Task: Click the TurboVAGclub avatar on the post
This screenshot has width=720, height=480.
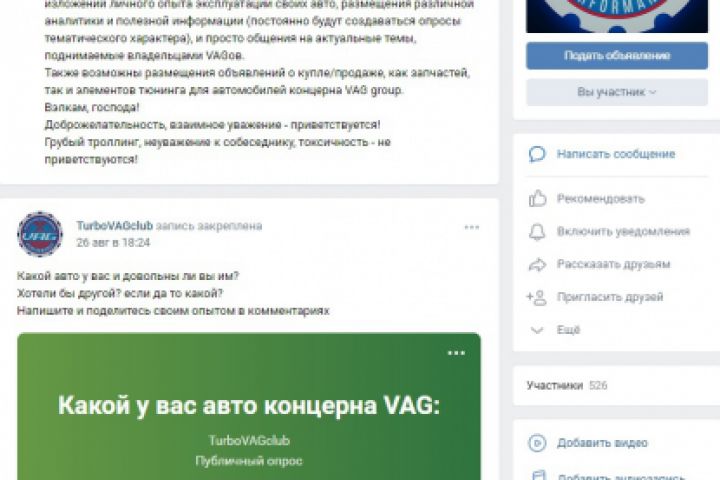Action: pos(40,234)
